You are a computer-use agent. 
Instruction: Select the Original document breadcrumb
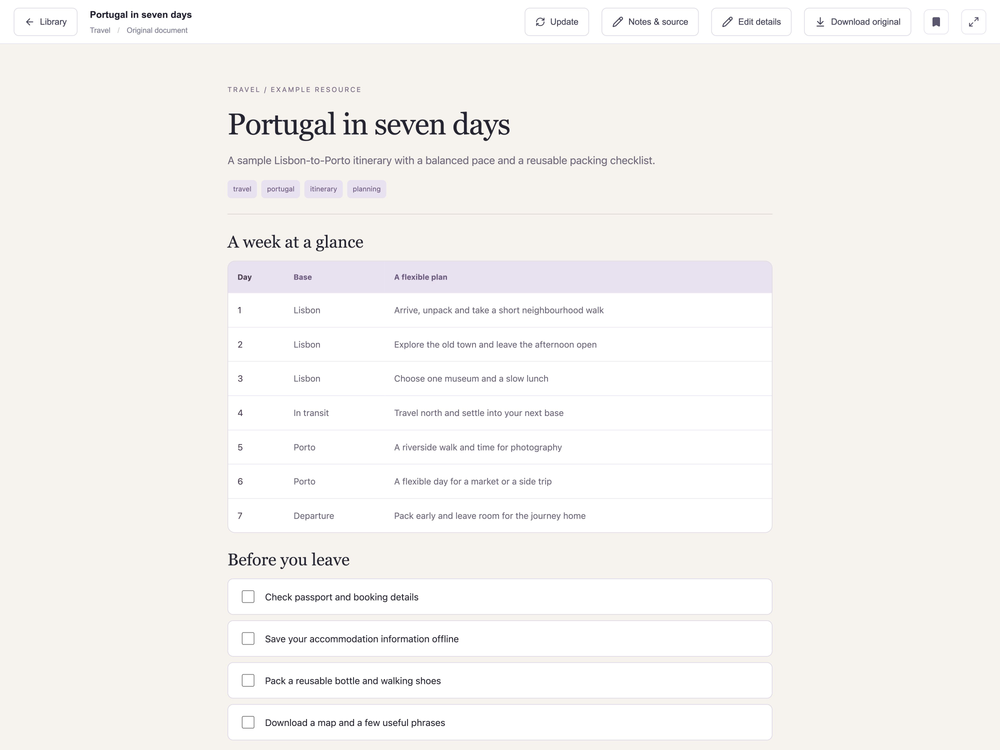click(157, 30)
